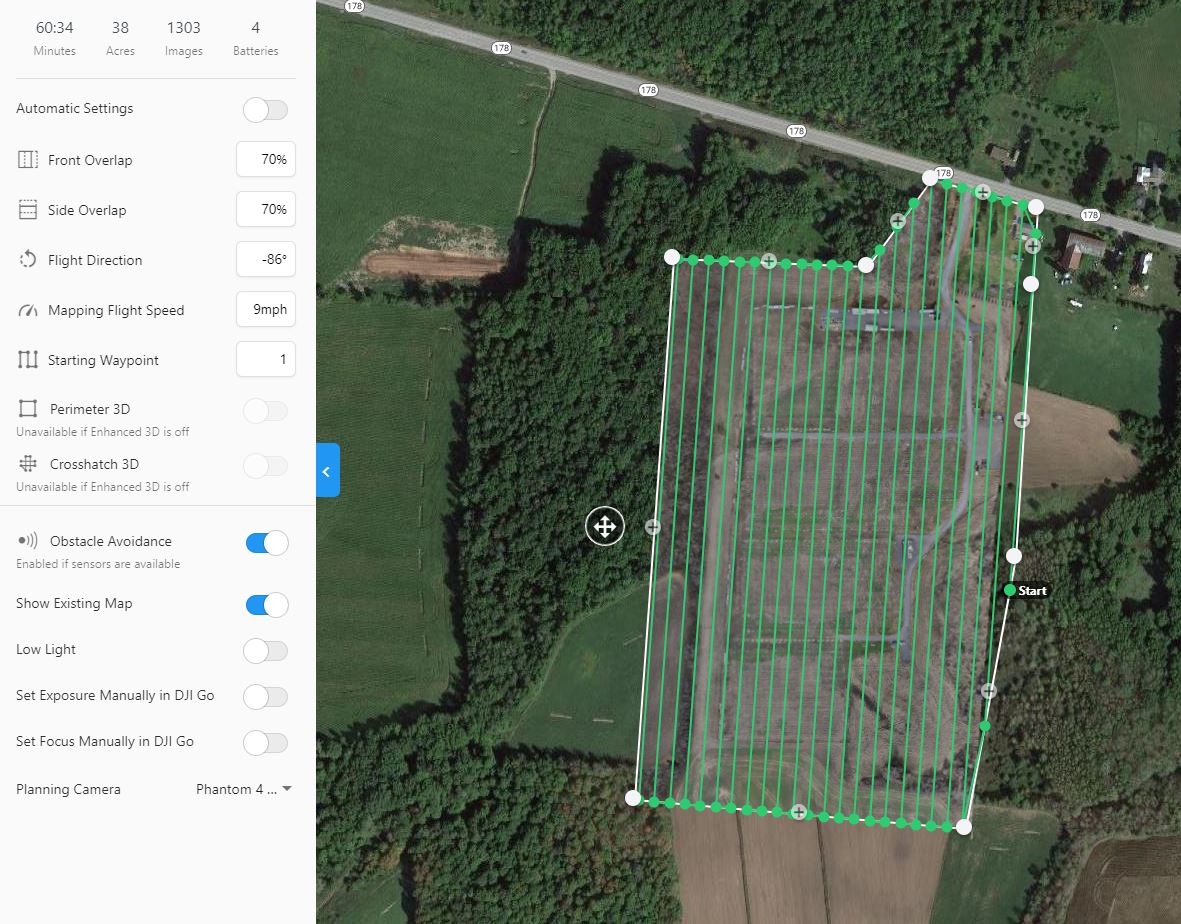1181x924 pixels.
Task: Click the Front Overlap icon
Action: (x=28, y=160)
